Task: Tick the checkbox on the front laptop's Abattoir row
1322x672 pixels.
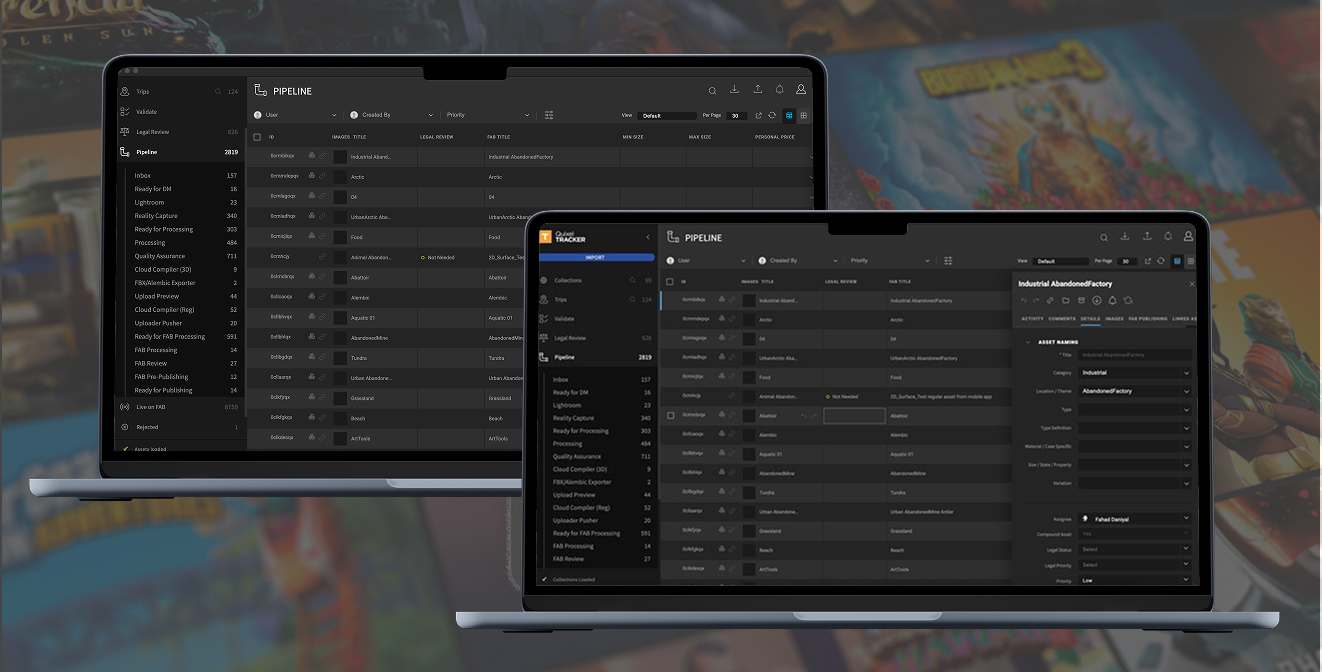Action: point(670,415)
